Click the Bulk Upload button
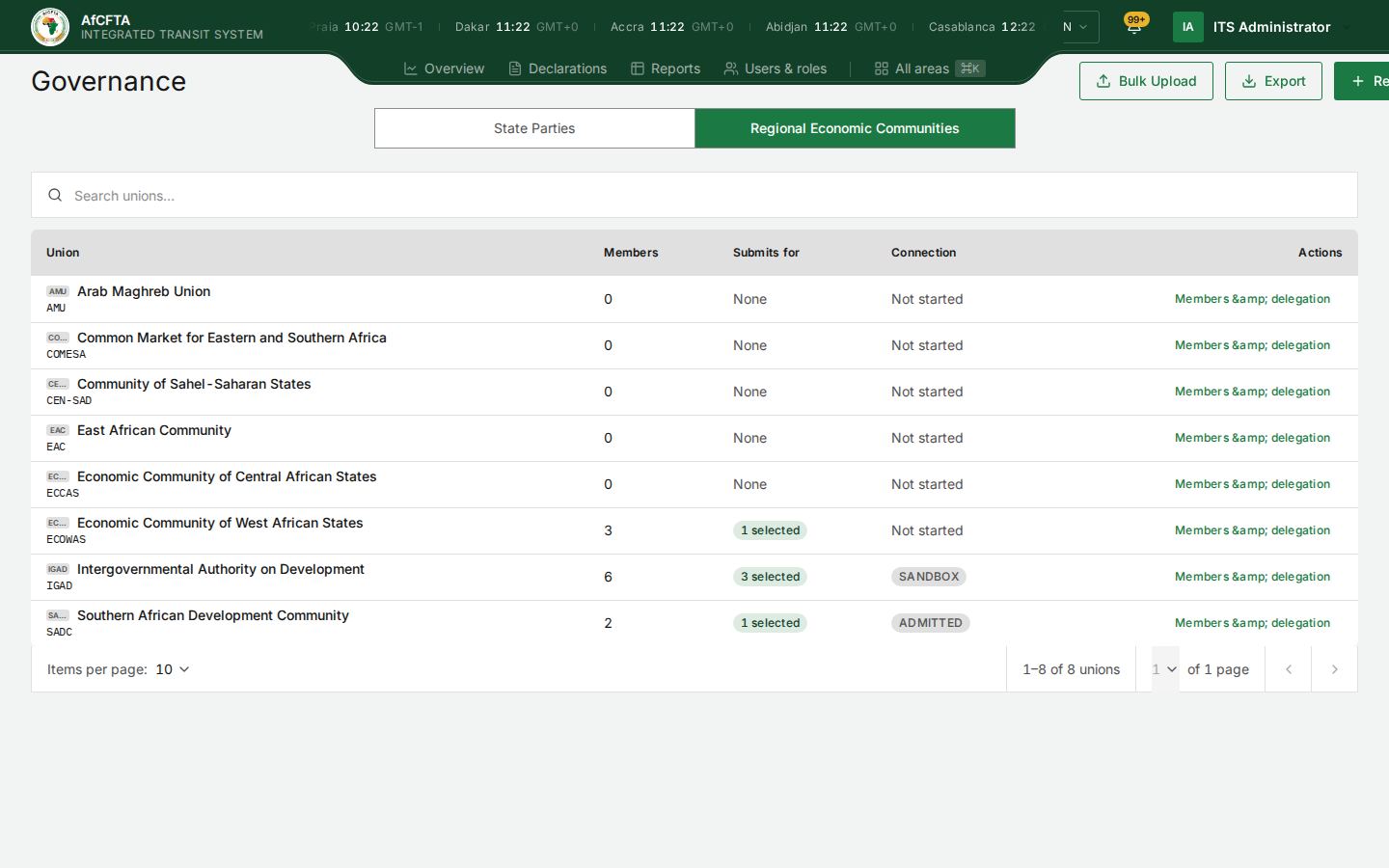The image size is (1389, 868). click(x=1146, y=81)
